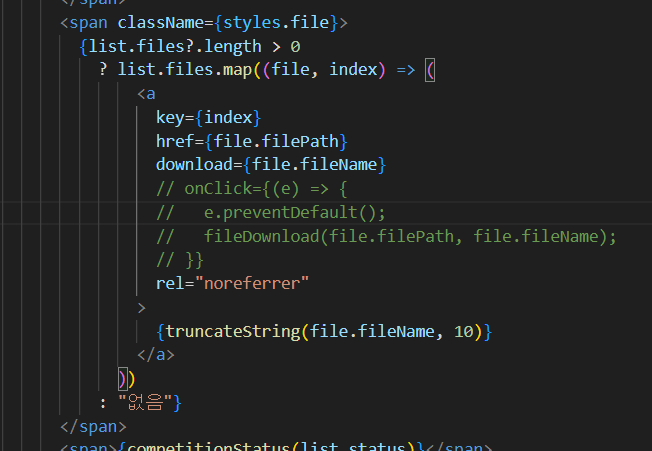Click the commented 'e.preventDefault();' line

[x=295, y=213]
